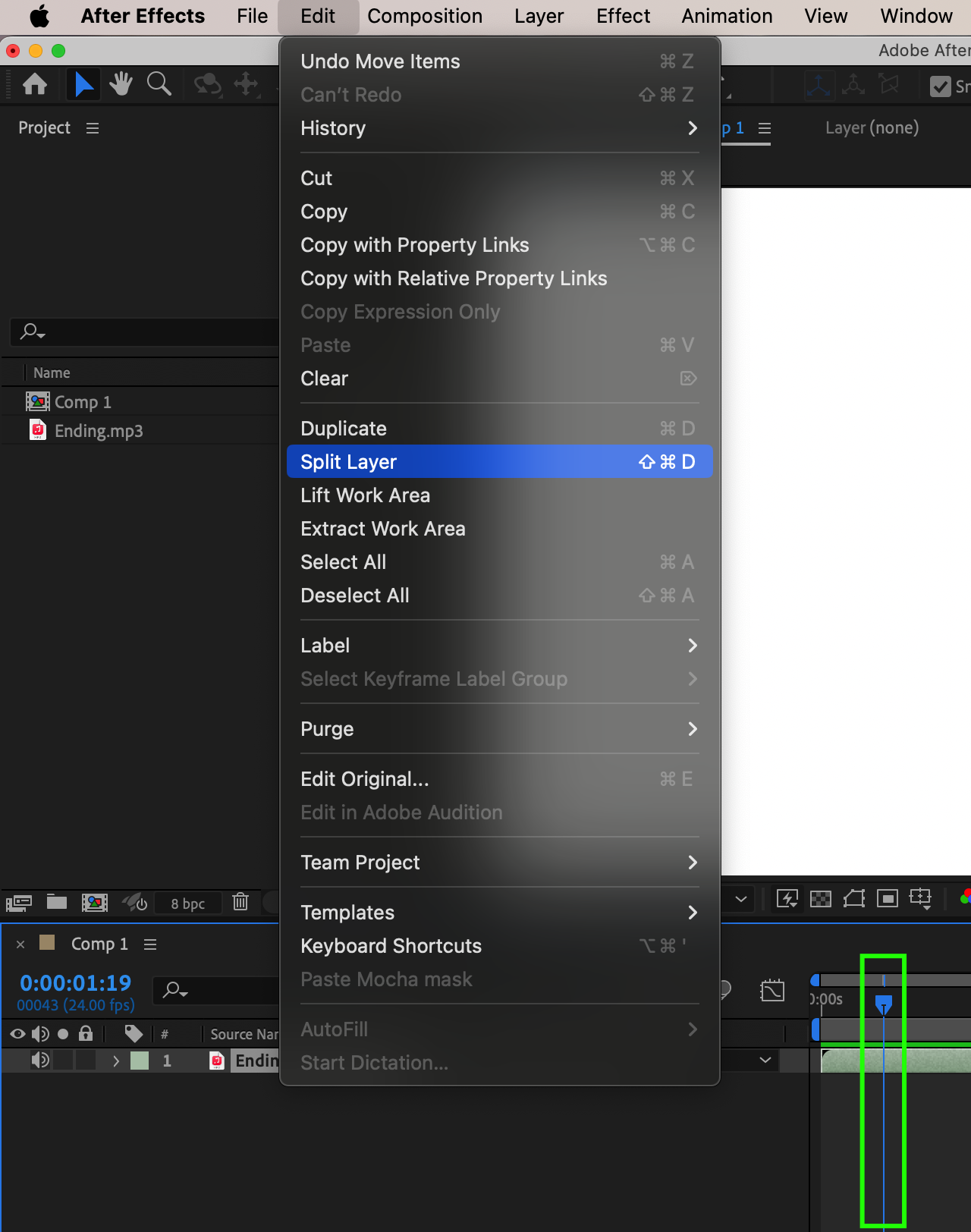Open the Project panel menu icon
Viewport: 971px width, 1232px height.
pos(93,128)
